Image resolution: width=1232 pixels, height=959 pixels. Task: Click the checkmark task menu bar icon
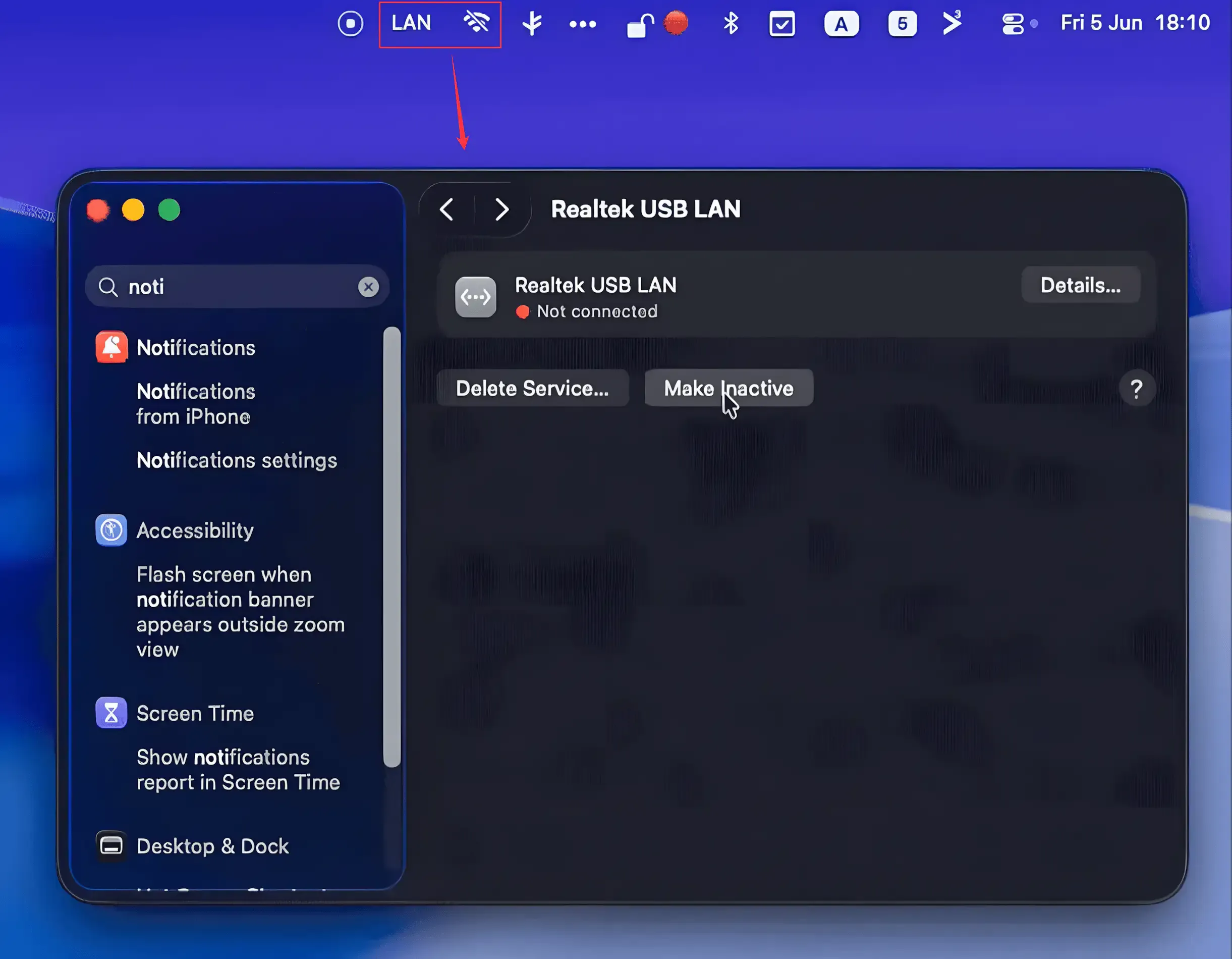(x=782, y=24)
